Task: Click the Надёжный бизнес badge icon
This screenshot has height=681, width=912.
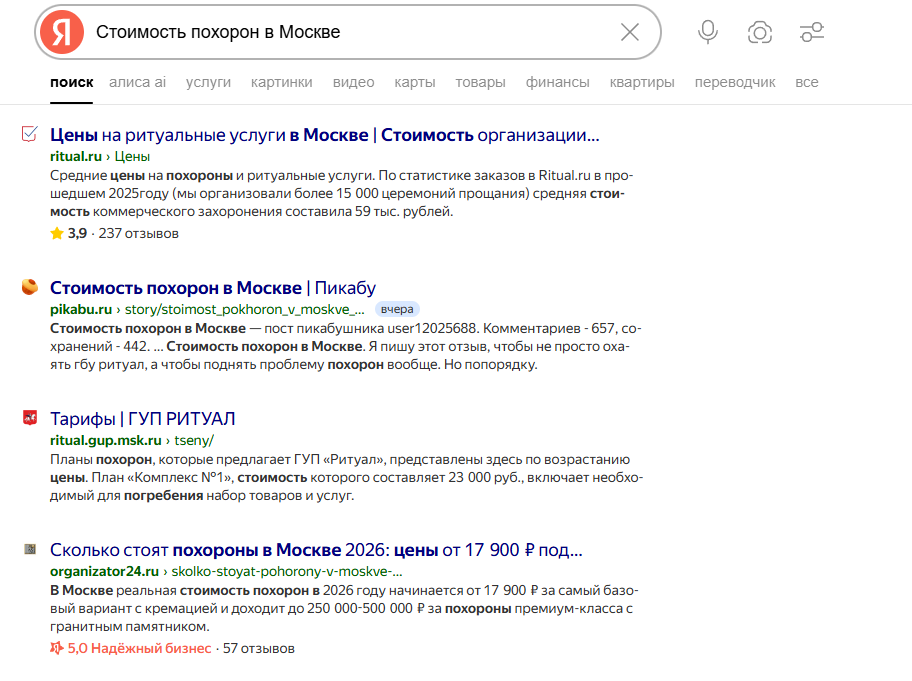Action: pos(56,648)
